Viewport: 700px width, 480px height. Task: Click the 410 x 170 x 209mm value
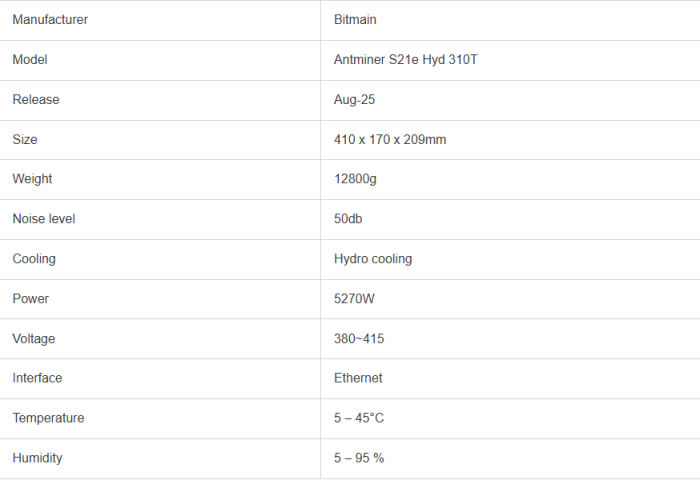pos(390,140)
